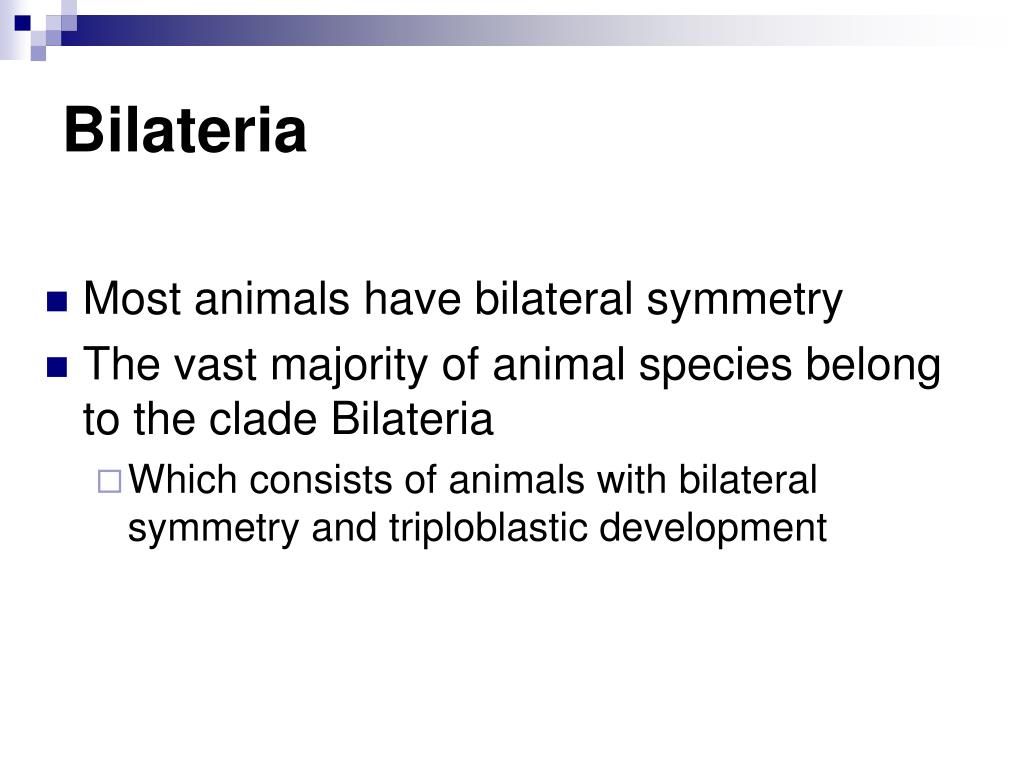Click the word 'triploblastic' in sub-bullet
Screen dimensions: 1024x768
488,527
